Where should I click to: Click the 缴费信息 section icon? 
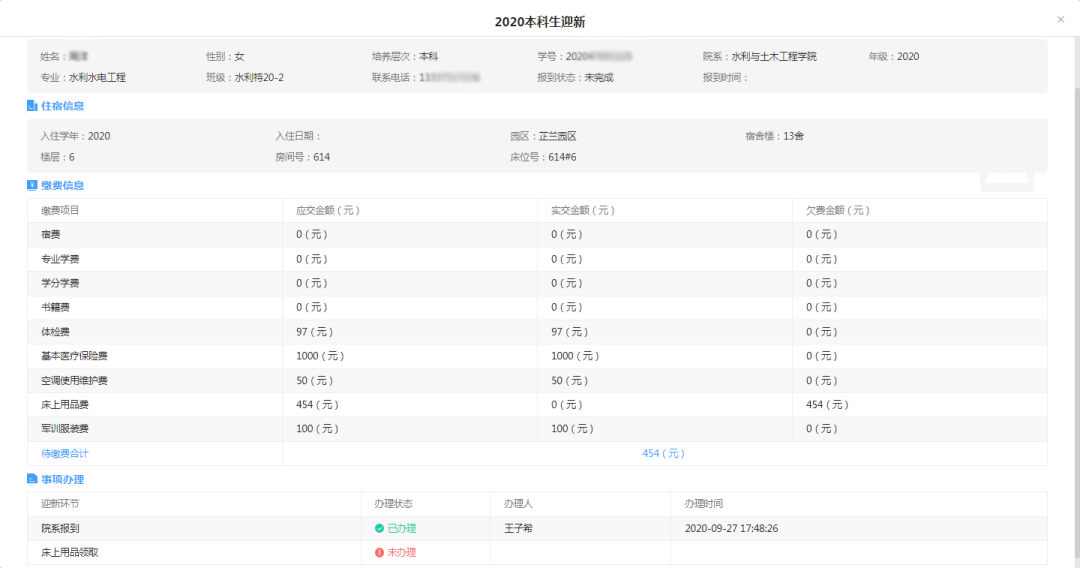[x=32, y=186]
